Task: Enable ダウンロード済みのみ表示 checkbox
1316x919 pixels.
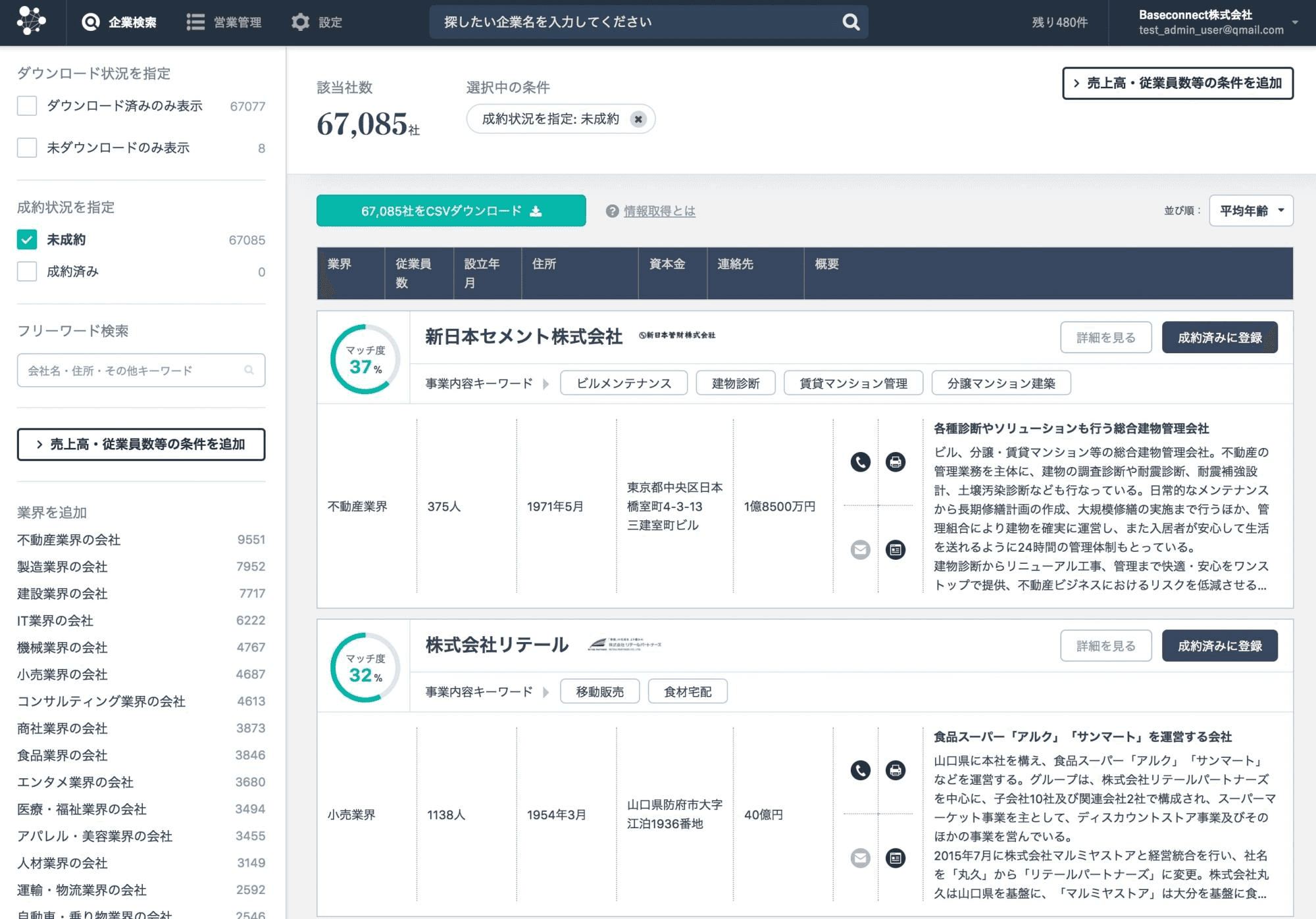Action: 27,106
